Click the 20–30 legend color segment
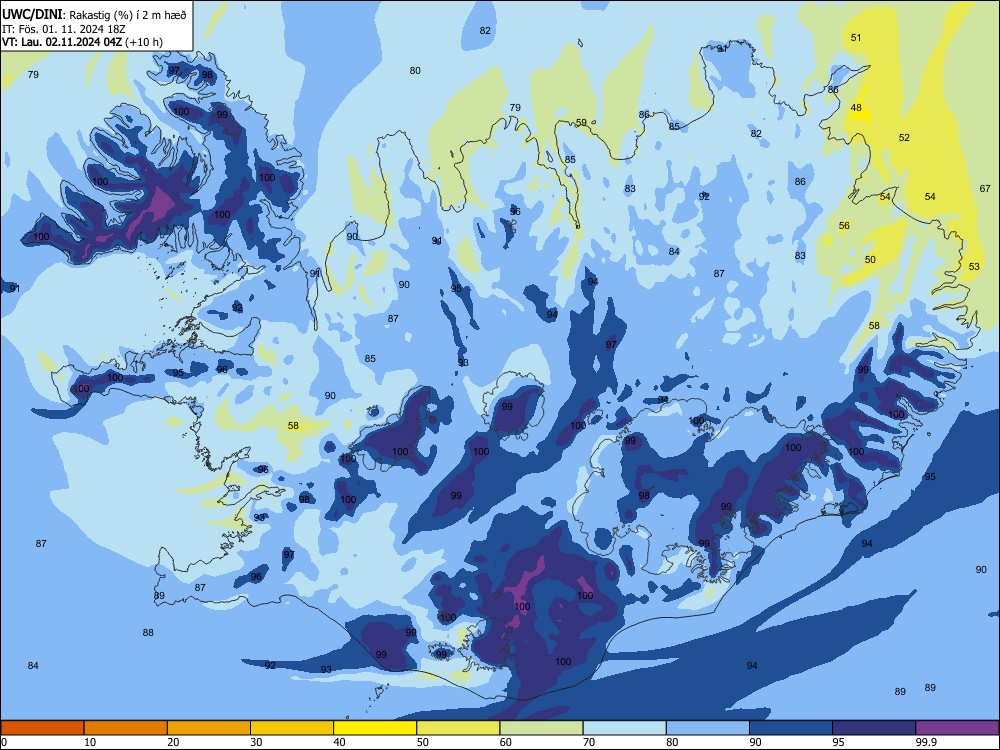 pyautogui.click(x=209, y=728)
